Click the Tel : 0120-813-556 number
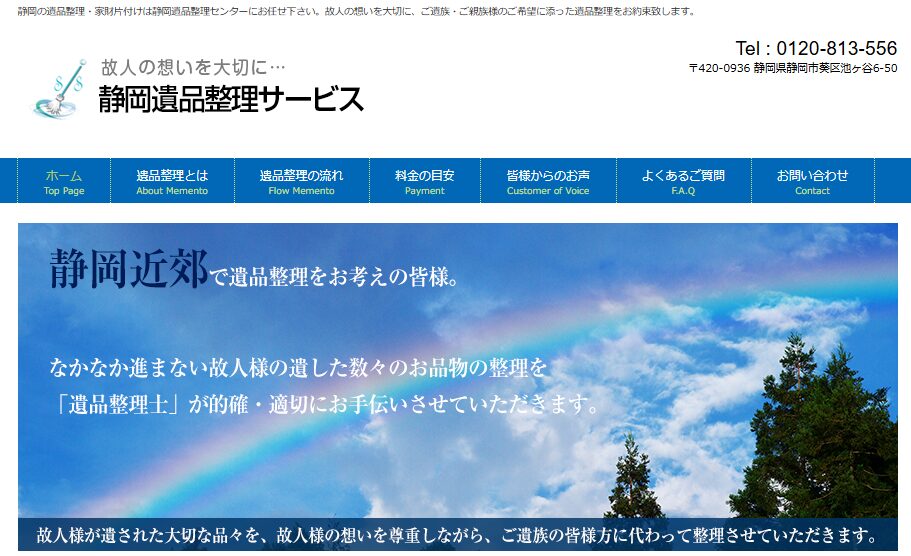 click(816, 48)
